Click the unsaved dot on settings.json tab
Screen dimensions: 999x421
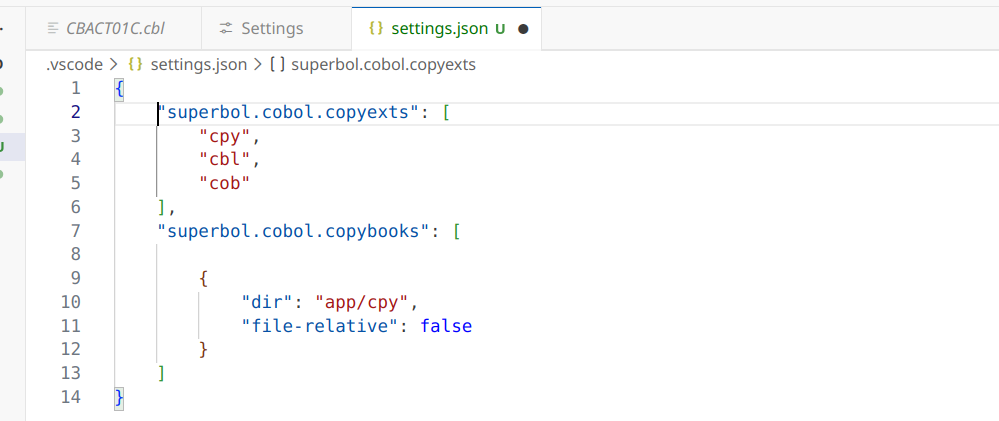(x=522, y=29)
